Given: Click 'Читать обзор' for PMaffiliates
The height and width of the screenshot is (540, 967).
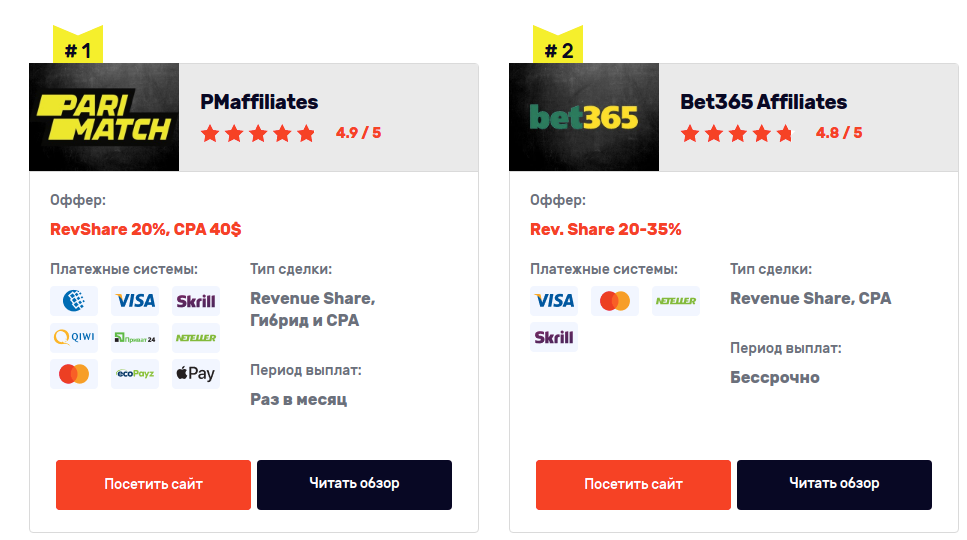Looking at the screenshot, I should pos(355,485).
